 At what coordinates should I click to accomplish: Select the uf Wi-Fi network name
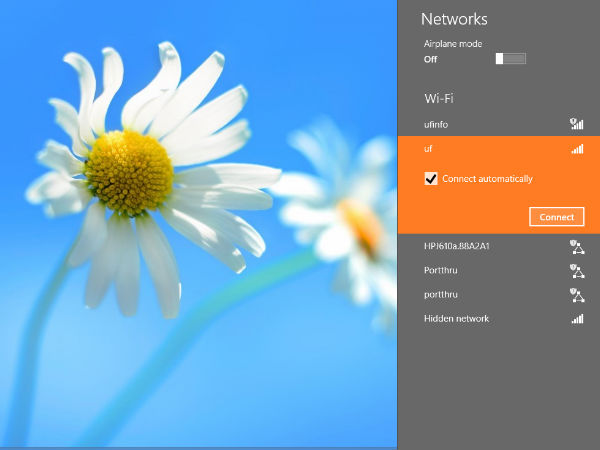(429, 149)
